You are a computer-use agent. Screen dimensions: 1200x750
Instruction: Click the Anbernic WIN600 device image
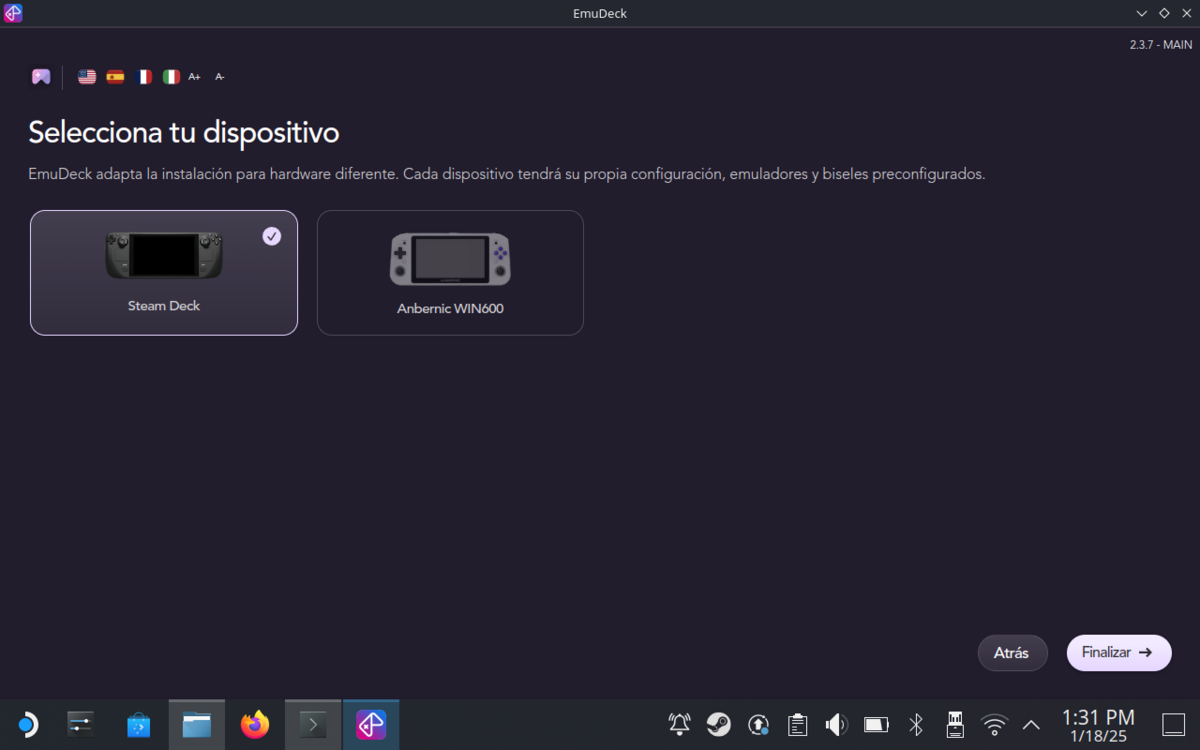pos(450,259)
